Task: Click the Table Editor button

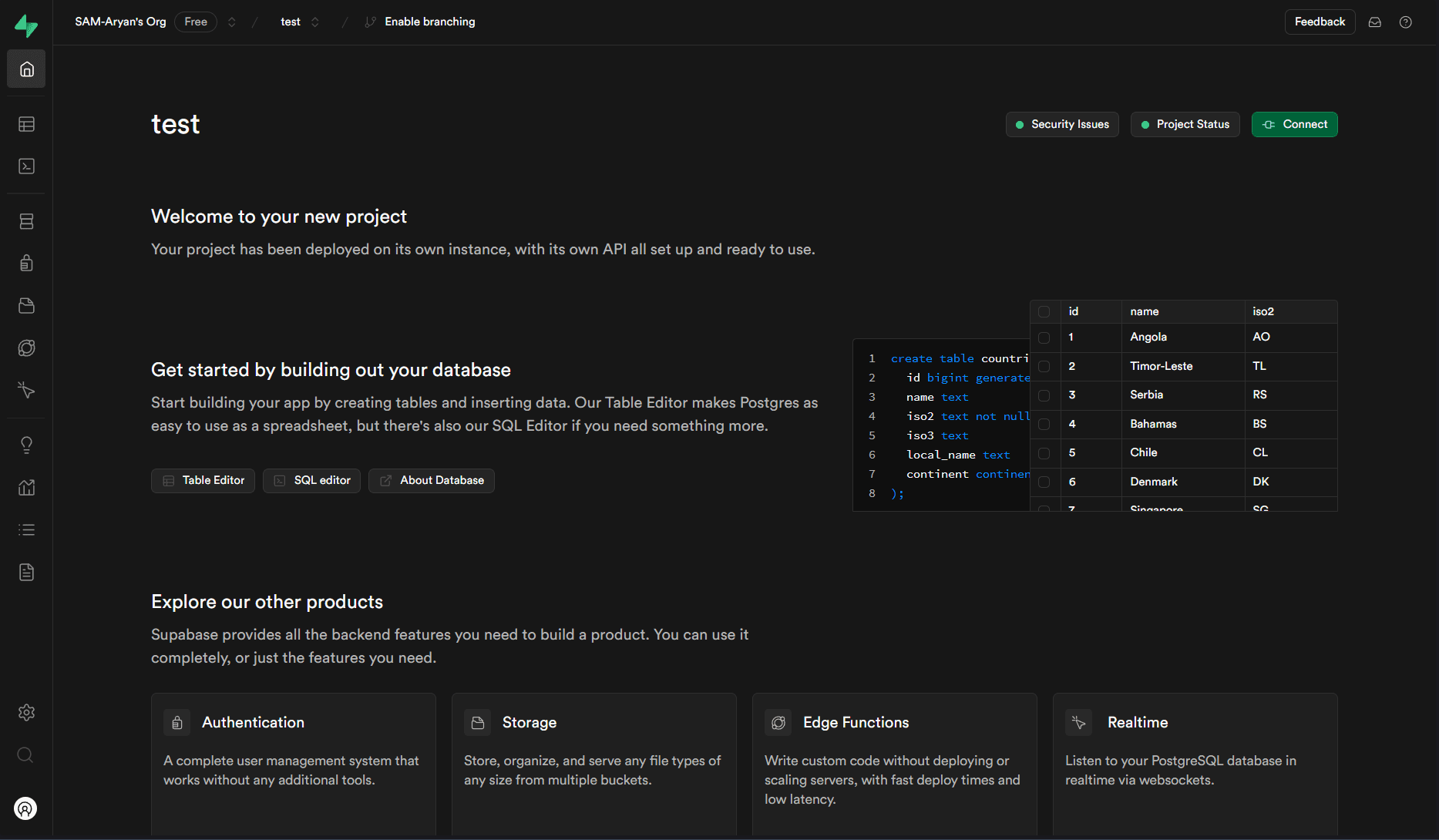Action: [203, 481]
